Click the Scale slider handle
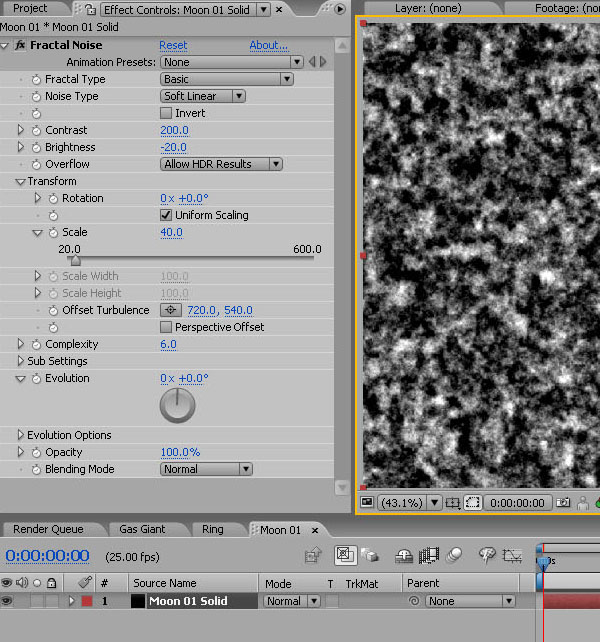This screenshot has width=600, height=642. point(75,262)
